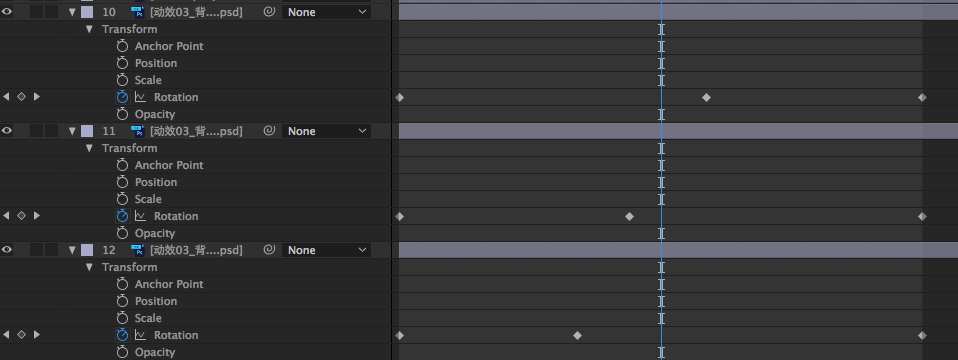
Task: Select Anchor Point property of layer 10
Action: [169, 46]
